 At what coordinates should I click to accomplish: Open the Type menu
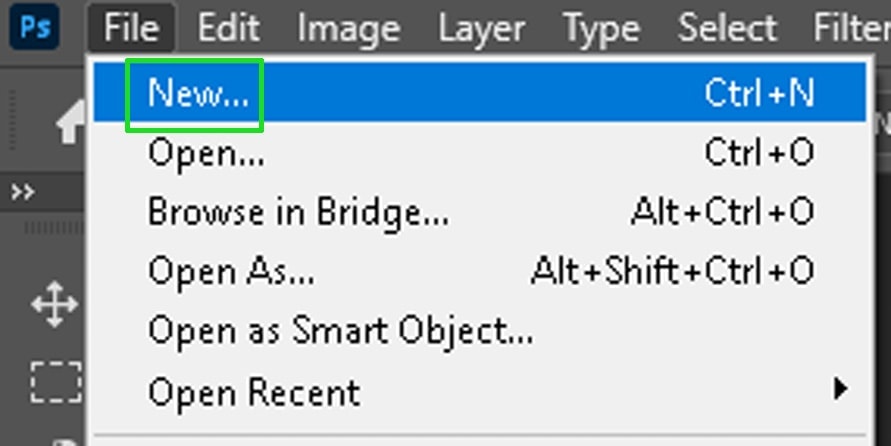point(601,27)
